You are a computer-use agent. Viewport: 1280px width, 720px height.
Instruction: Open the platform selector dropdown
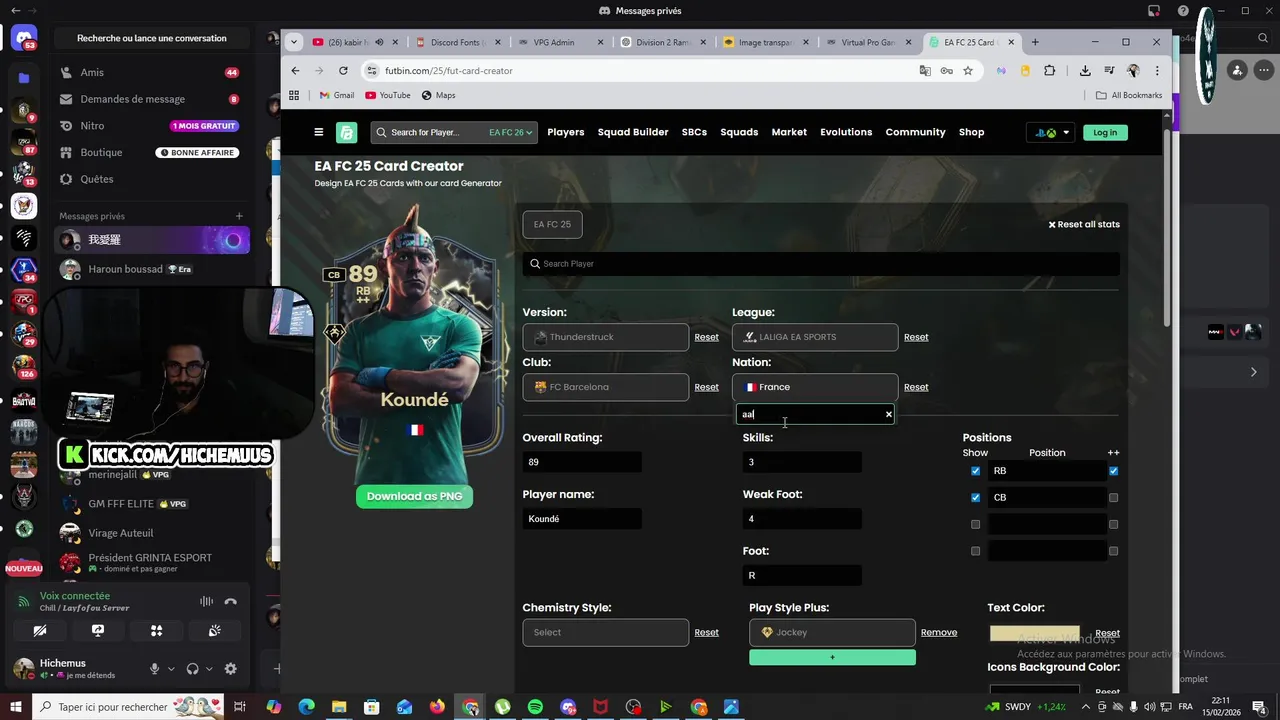(1051, 132)
